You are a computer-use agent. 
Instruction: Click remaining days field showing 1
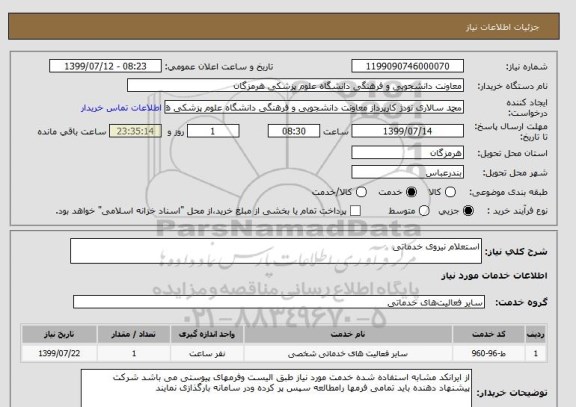click(213, 131)
